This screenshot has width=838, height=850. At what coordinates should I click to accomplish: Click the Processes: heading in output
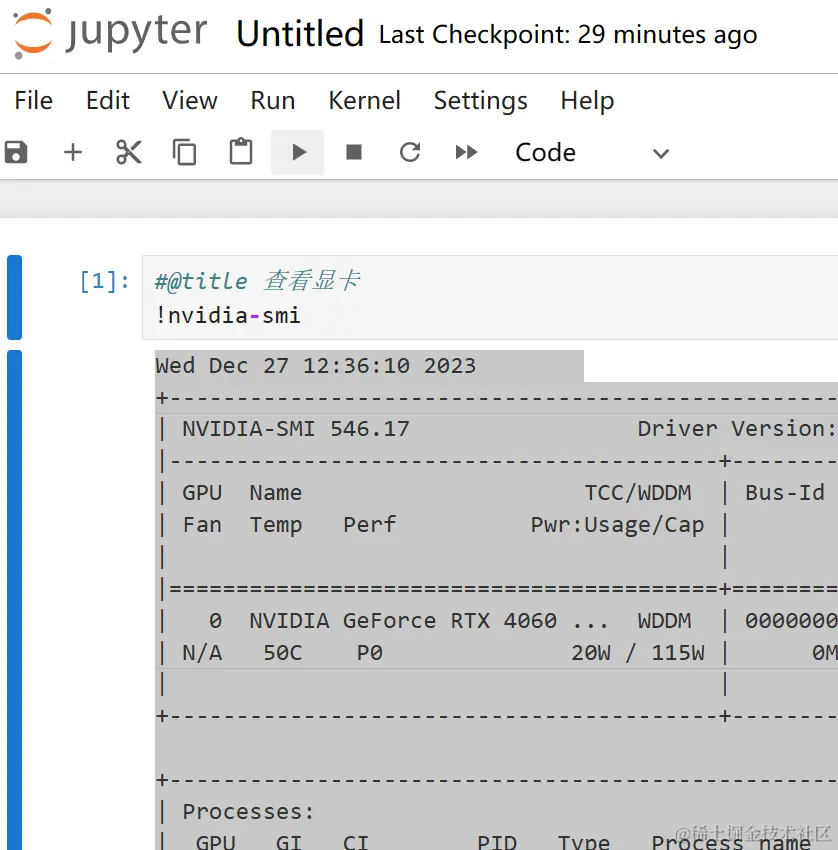point(248,812)
